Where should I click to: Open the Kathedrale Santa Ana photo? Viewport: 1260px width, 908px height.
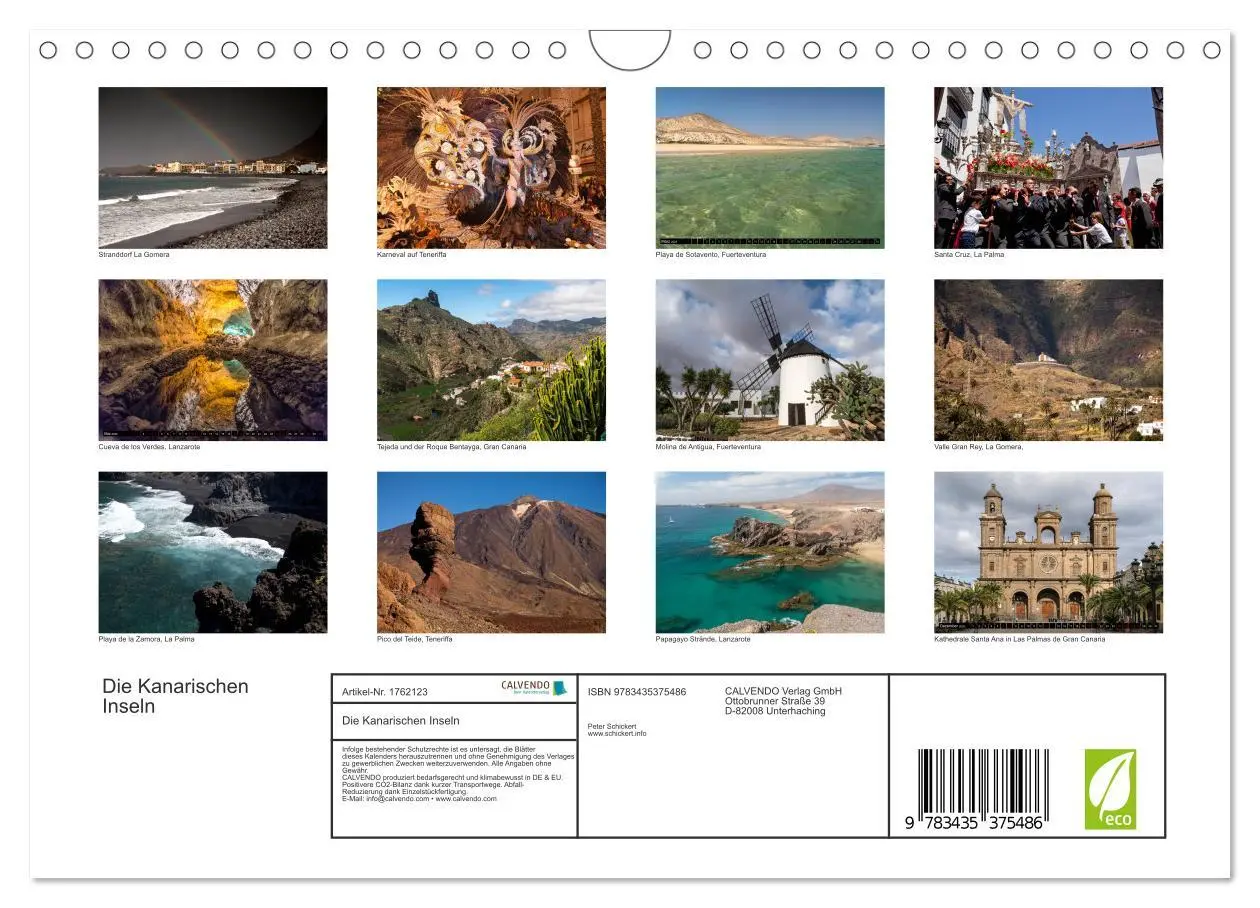click(1049, 552)
